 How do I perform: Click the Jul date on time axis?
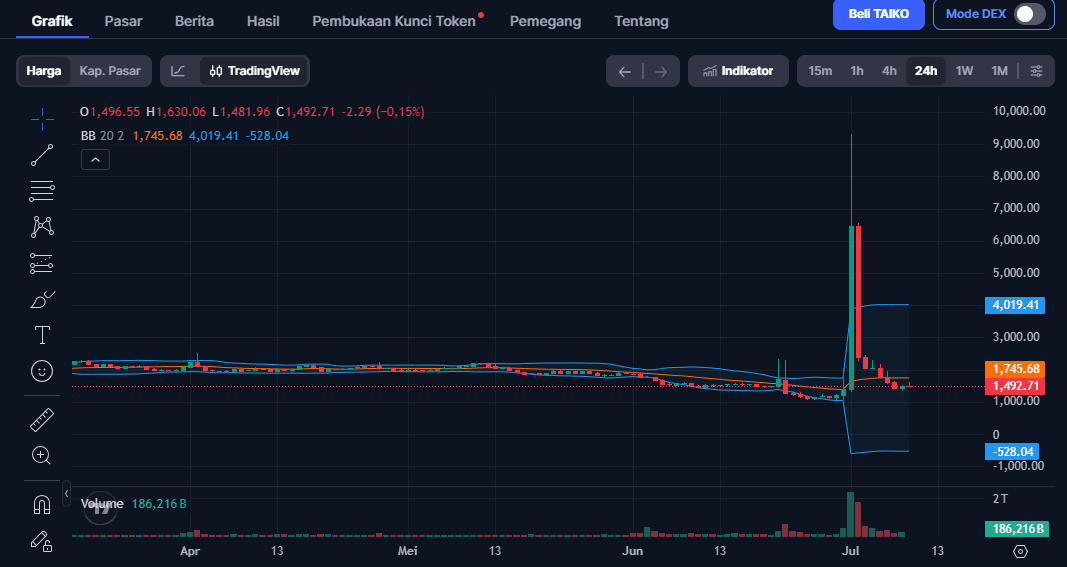851,551
